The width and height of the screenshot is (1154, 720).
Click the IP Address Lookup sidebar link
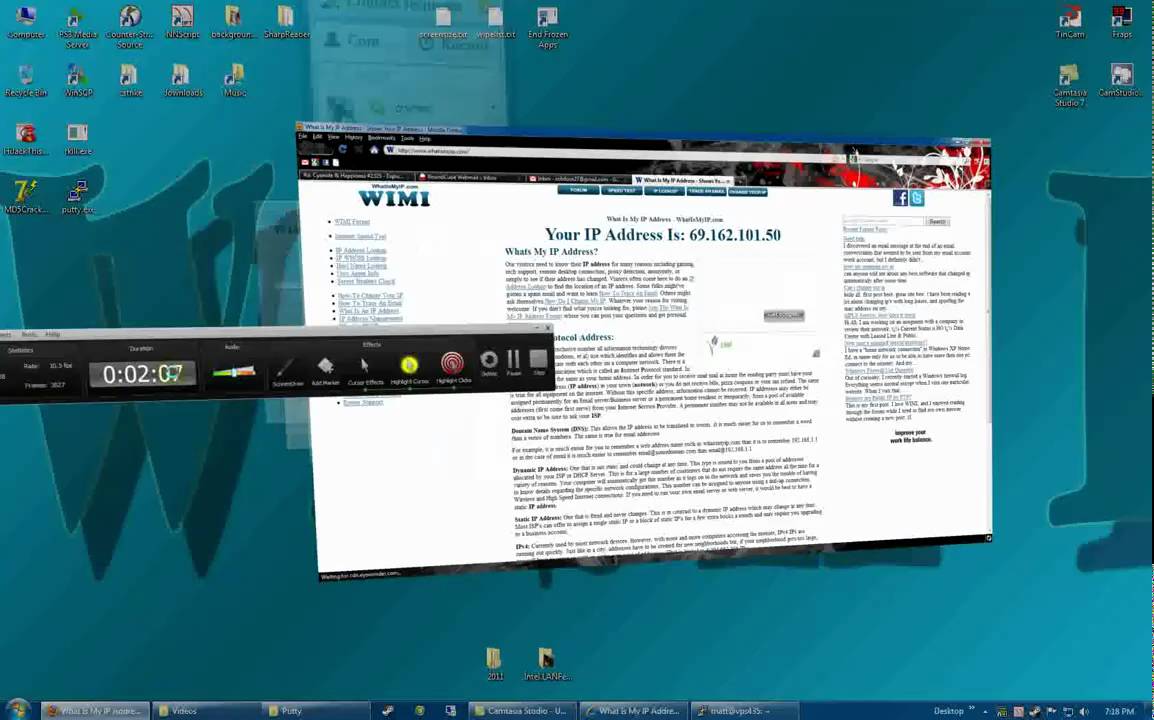coord(361,250)
